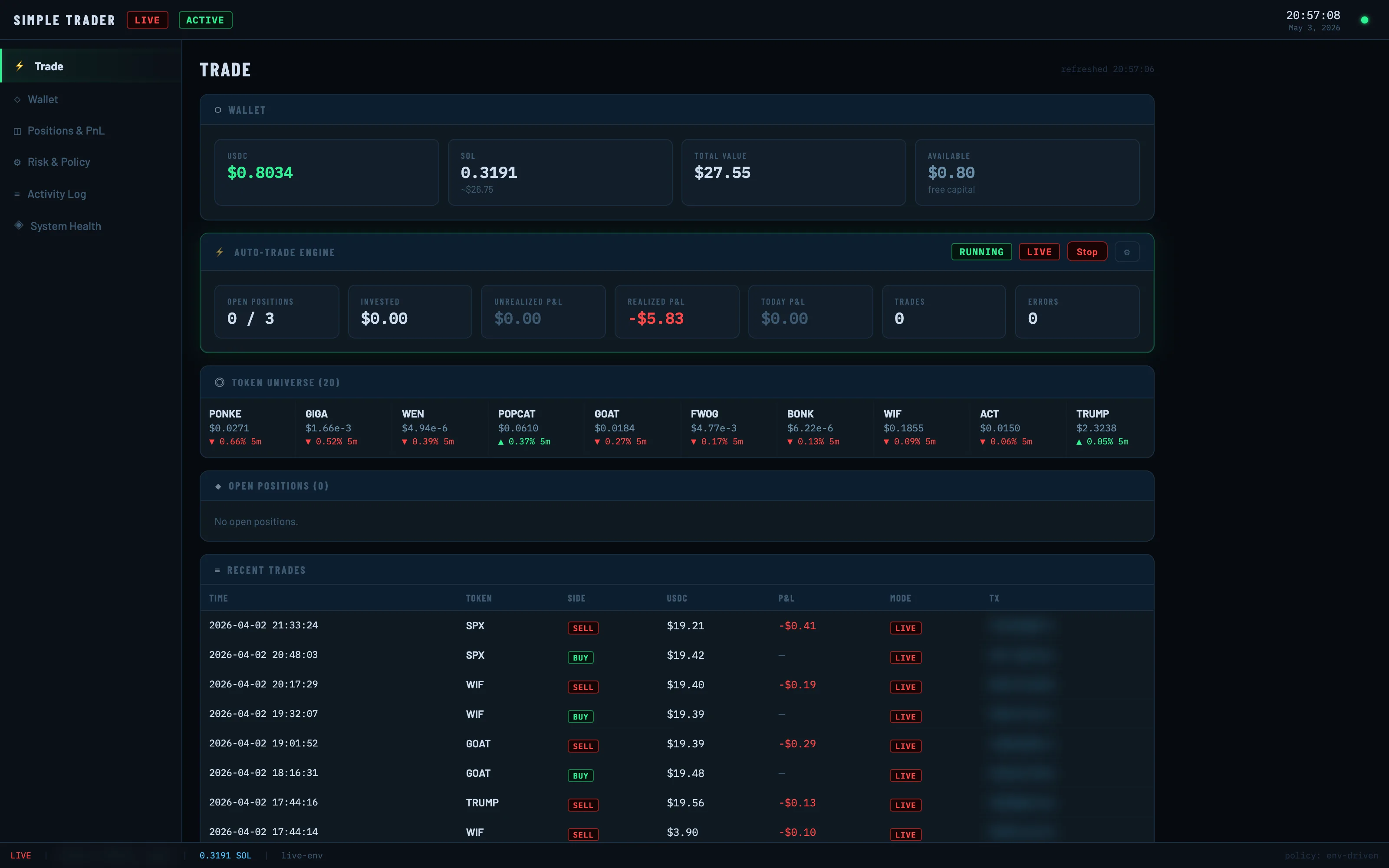Select the GIGA token card

[x=344, y=427]
